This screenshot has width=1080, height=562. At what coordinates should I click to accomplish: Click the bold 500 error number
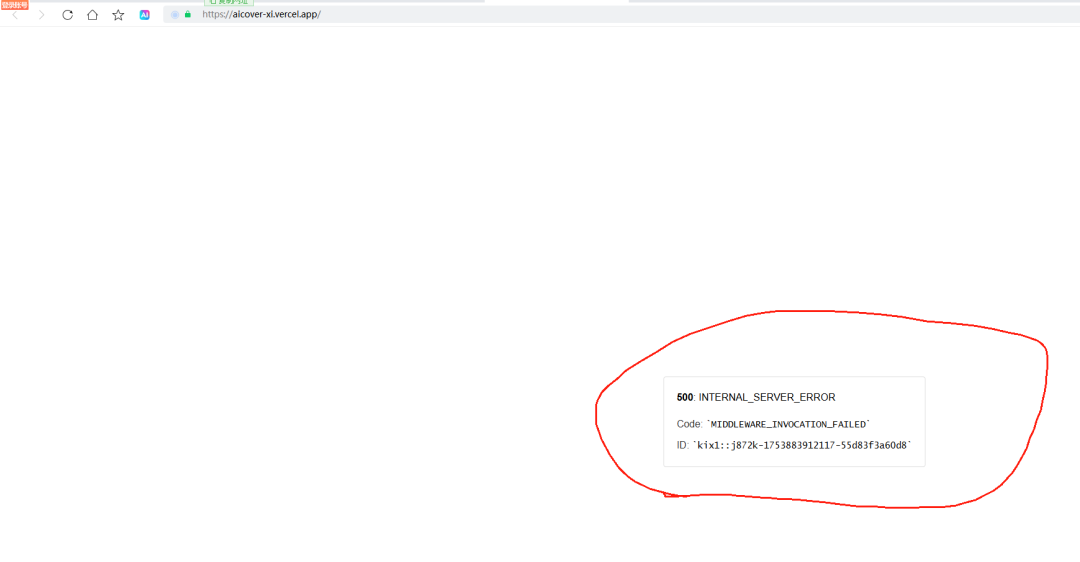[684, 397]
